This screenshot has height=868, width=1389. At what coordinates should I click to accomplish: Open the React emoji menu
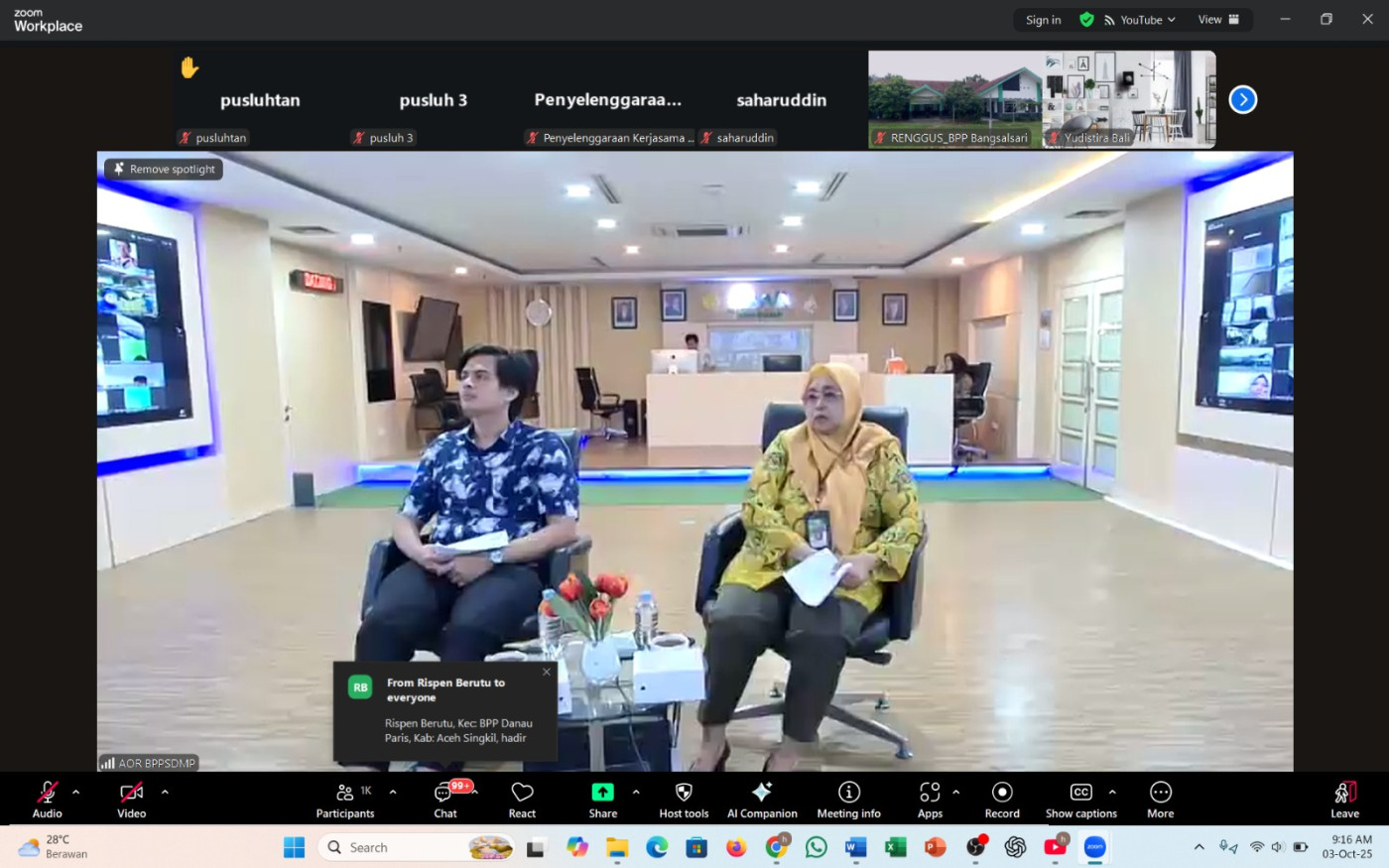click(x=522, y=800)
